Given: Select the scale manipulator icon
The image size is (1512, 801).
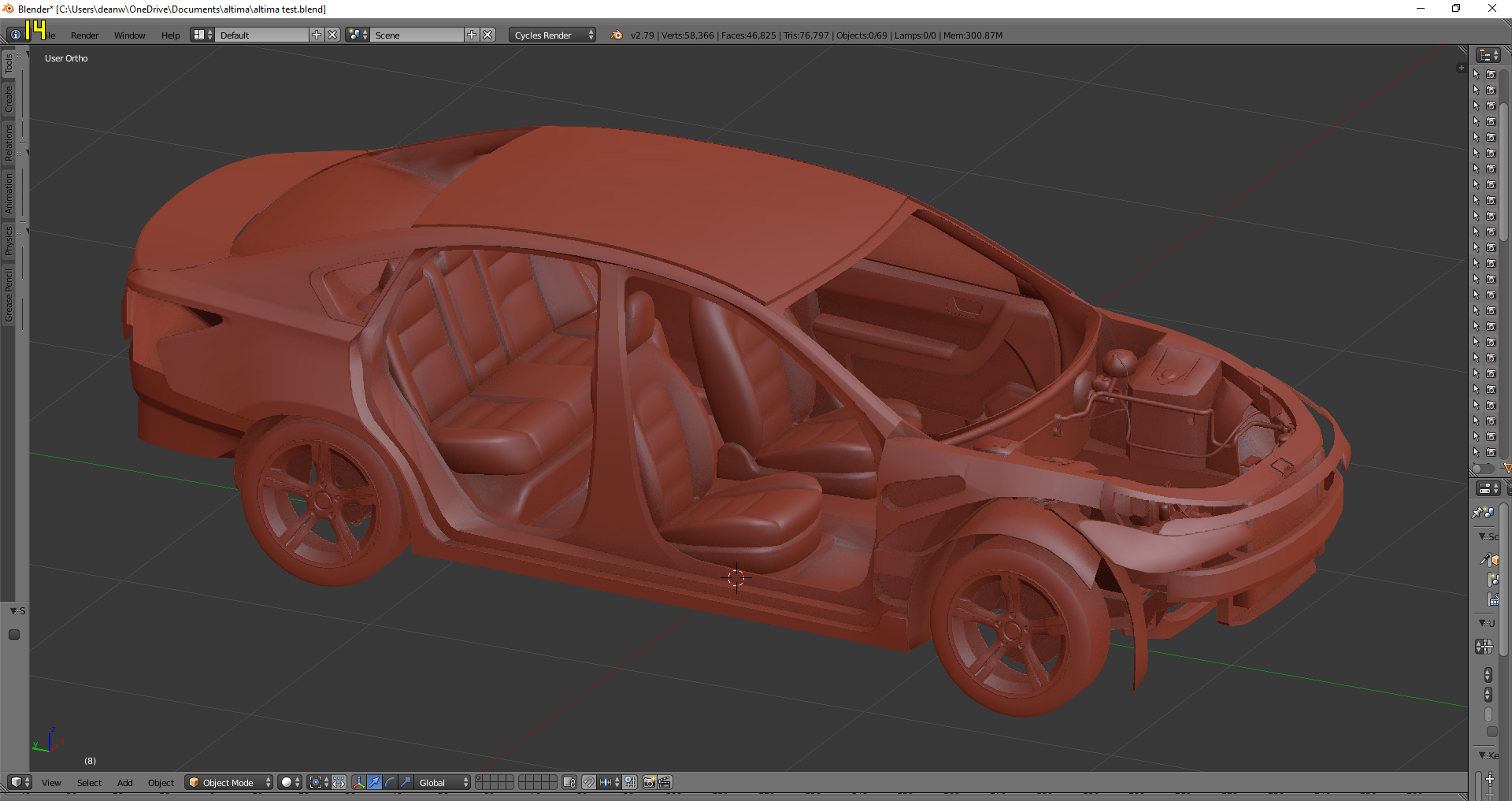Looking at the screenshot, I should [x=406, y=782].
